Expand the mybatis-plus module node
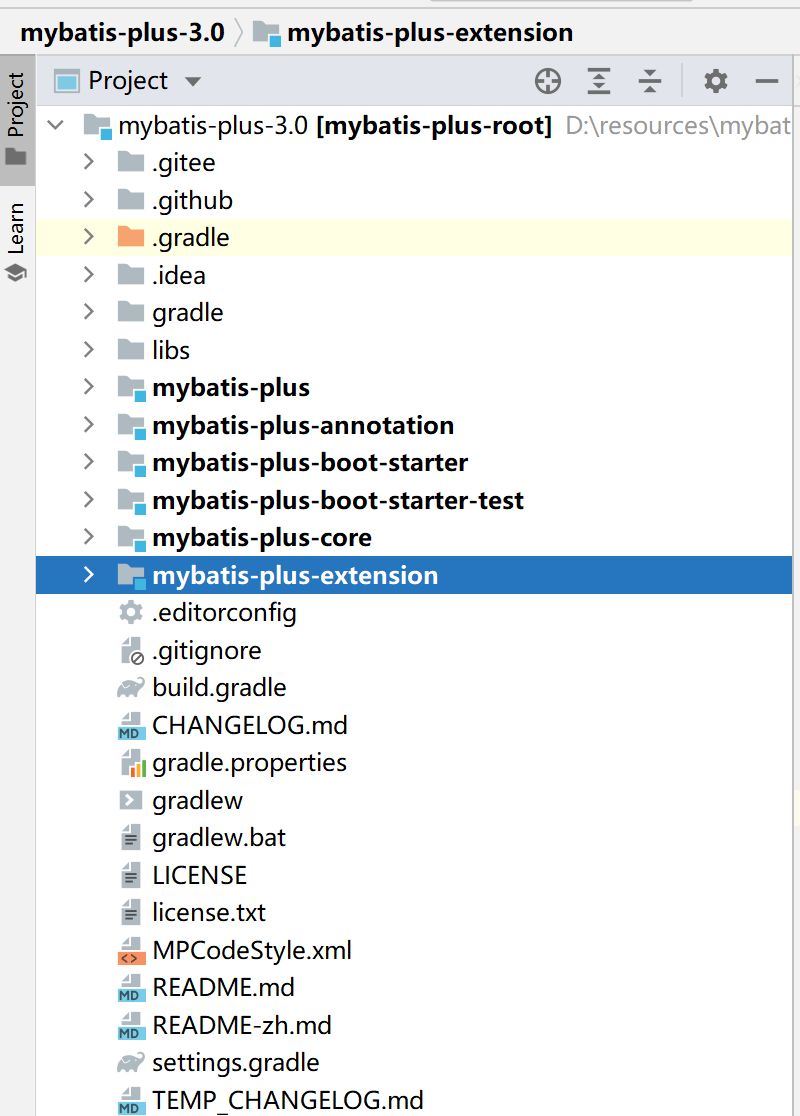The width and height of the screenshot is (800, 1116). (x=89, y=387)
